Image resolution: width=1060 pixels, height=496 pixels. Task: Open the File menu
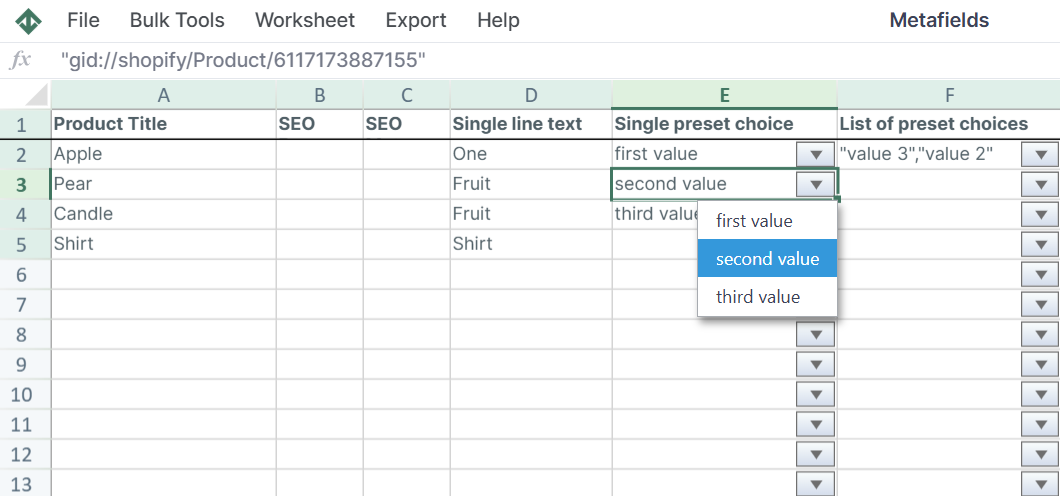(x=83, y=21)
